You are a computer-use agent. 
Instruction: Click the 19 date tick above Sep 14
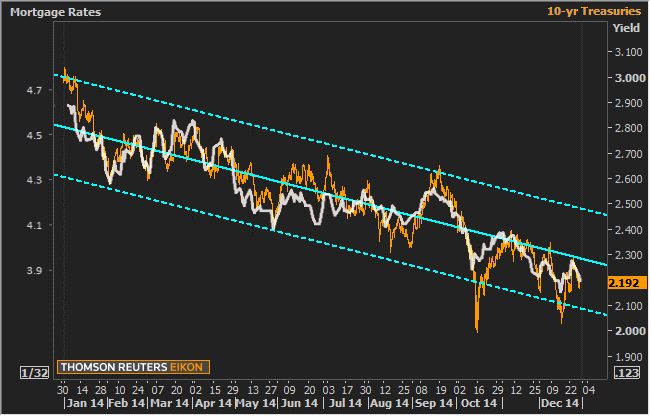441,391
